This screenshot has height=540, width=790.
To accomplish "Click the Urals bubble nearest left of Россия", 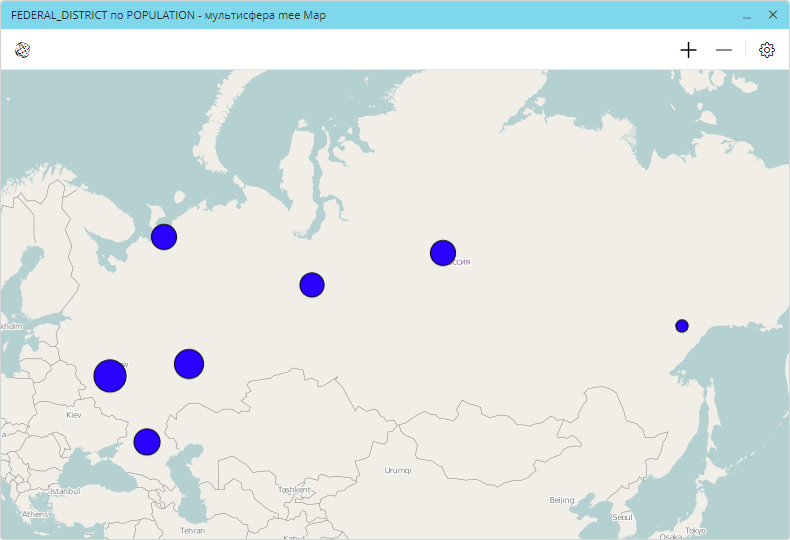I will click(312, 285).
